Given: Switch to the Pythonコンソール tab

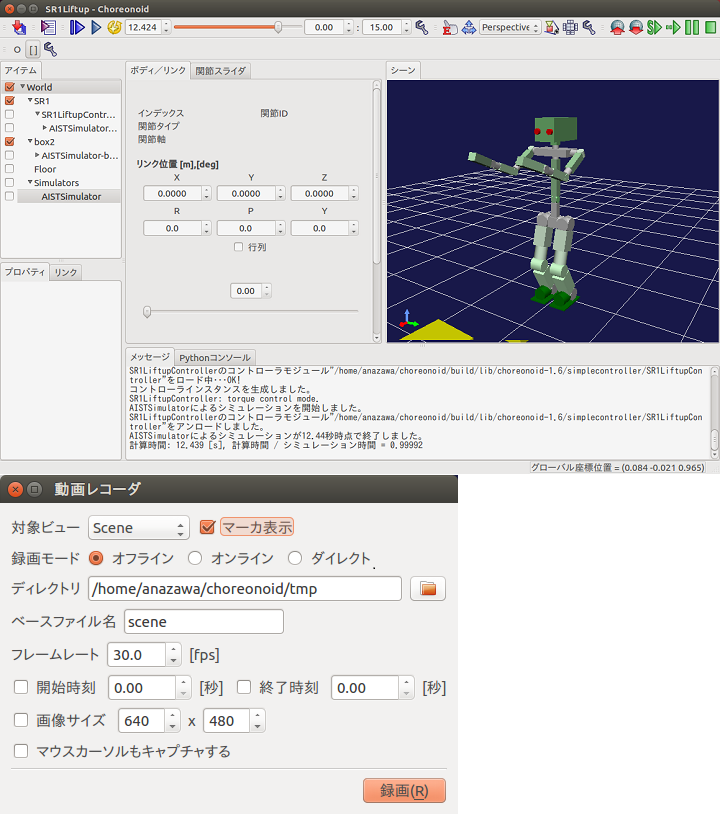Looking at the screenshot, I should point(215,357).
